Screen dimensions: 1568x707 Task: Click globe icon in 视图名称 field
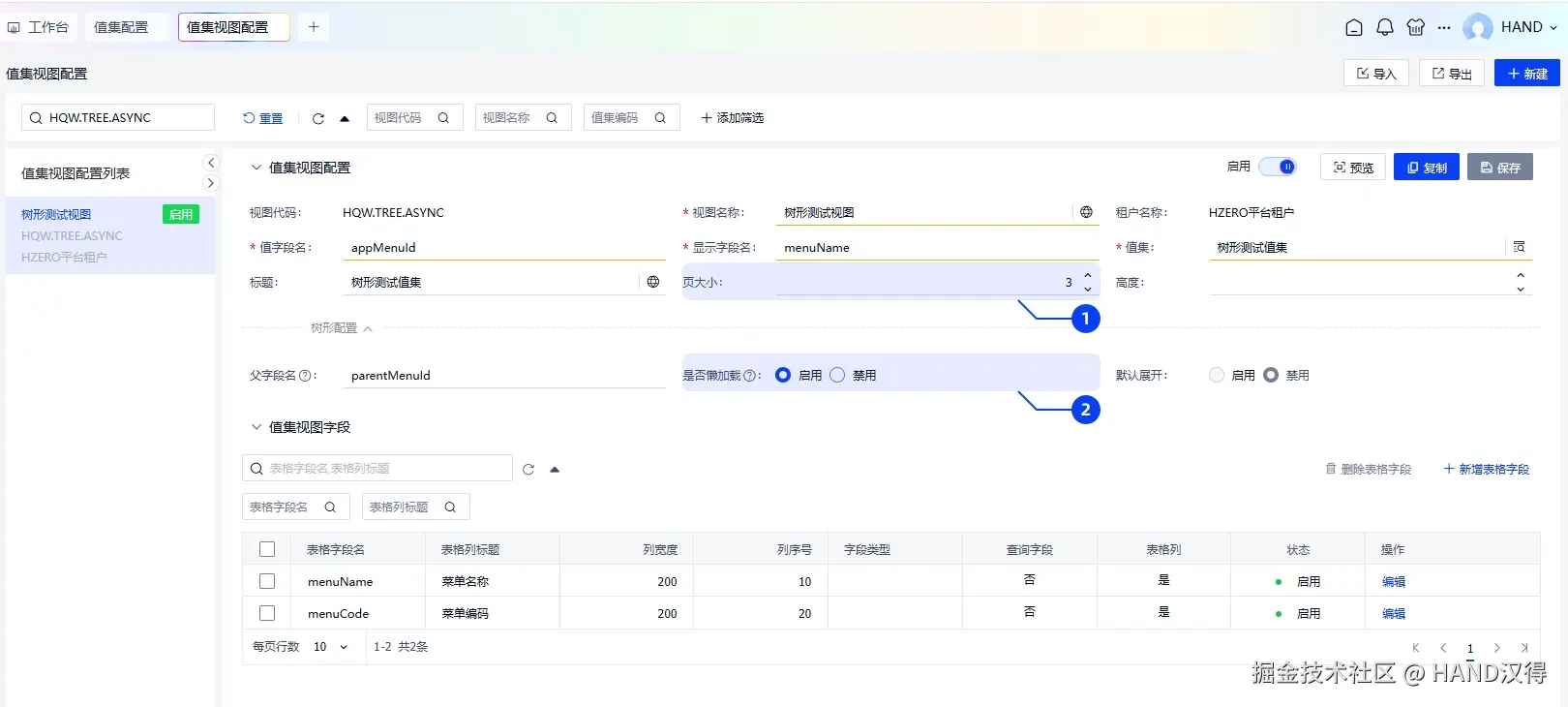(x=1086, y=212)
